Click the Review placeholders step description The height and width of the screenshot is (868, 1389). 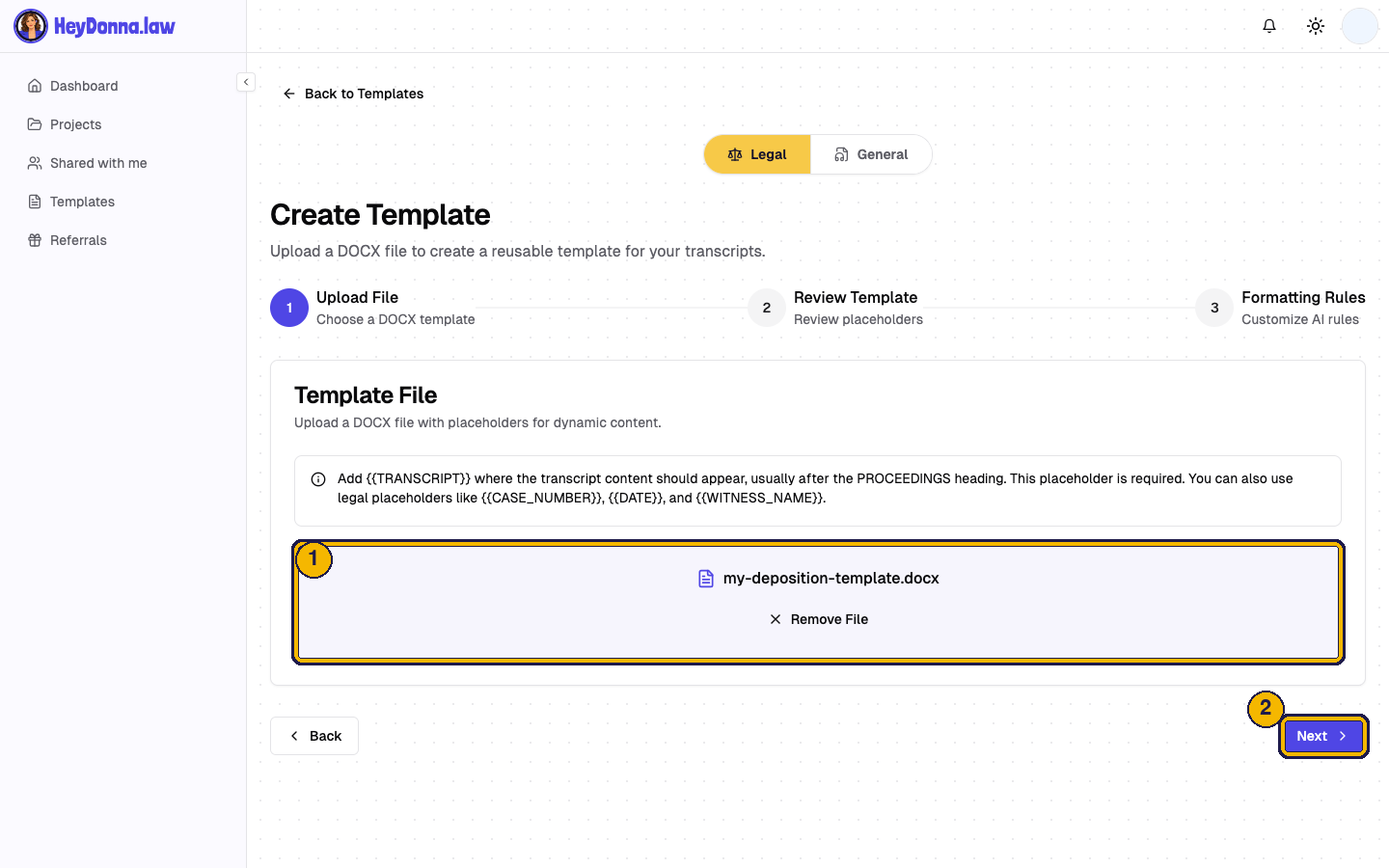858,319
